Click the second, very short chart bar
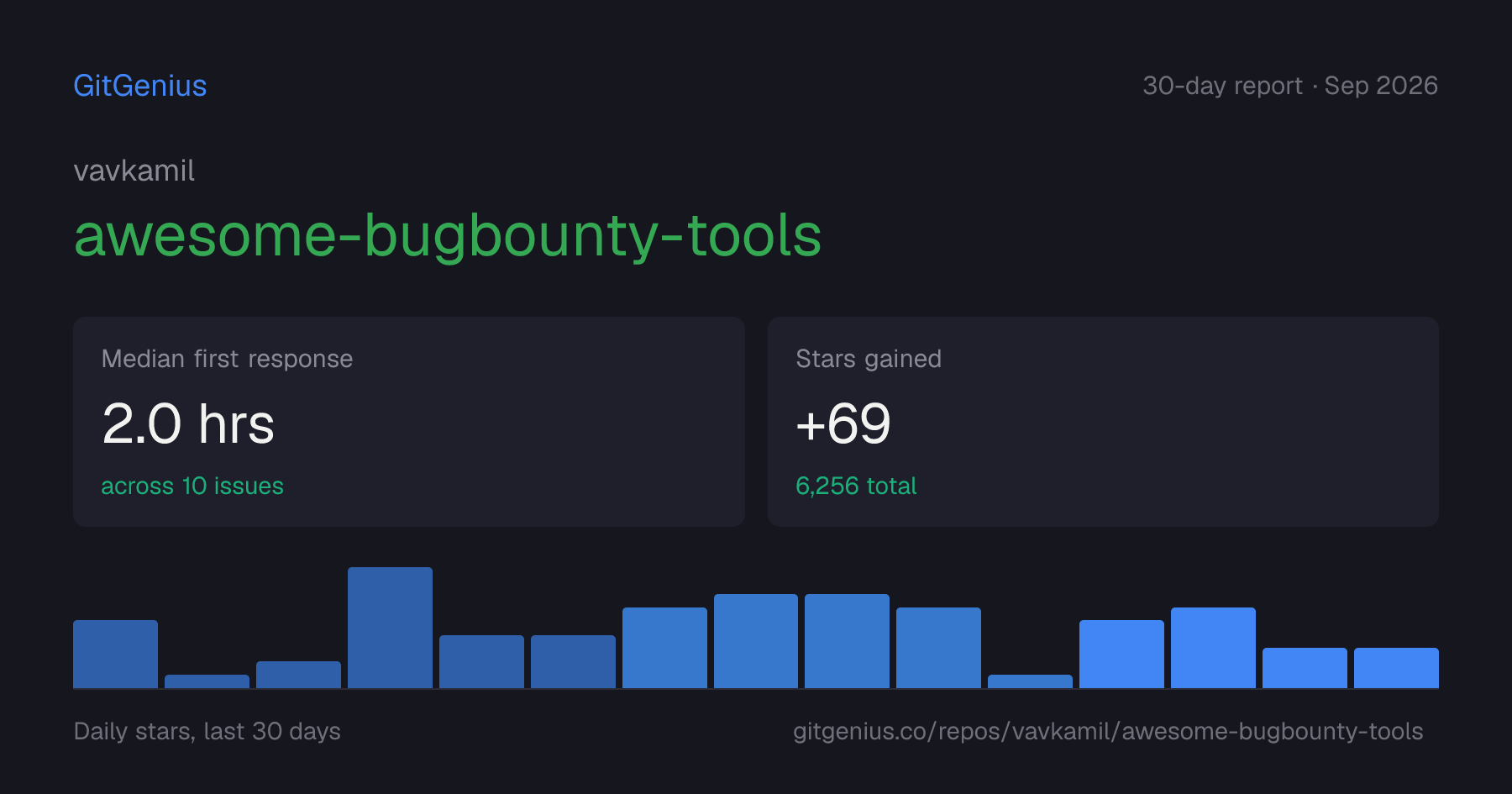Image resolution: width=1512 pixels, height=794 pixels. click(207, 681)
